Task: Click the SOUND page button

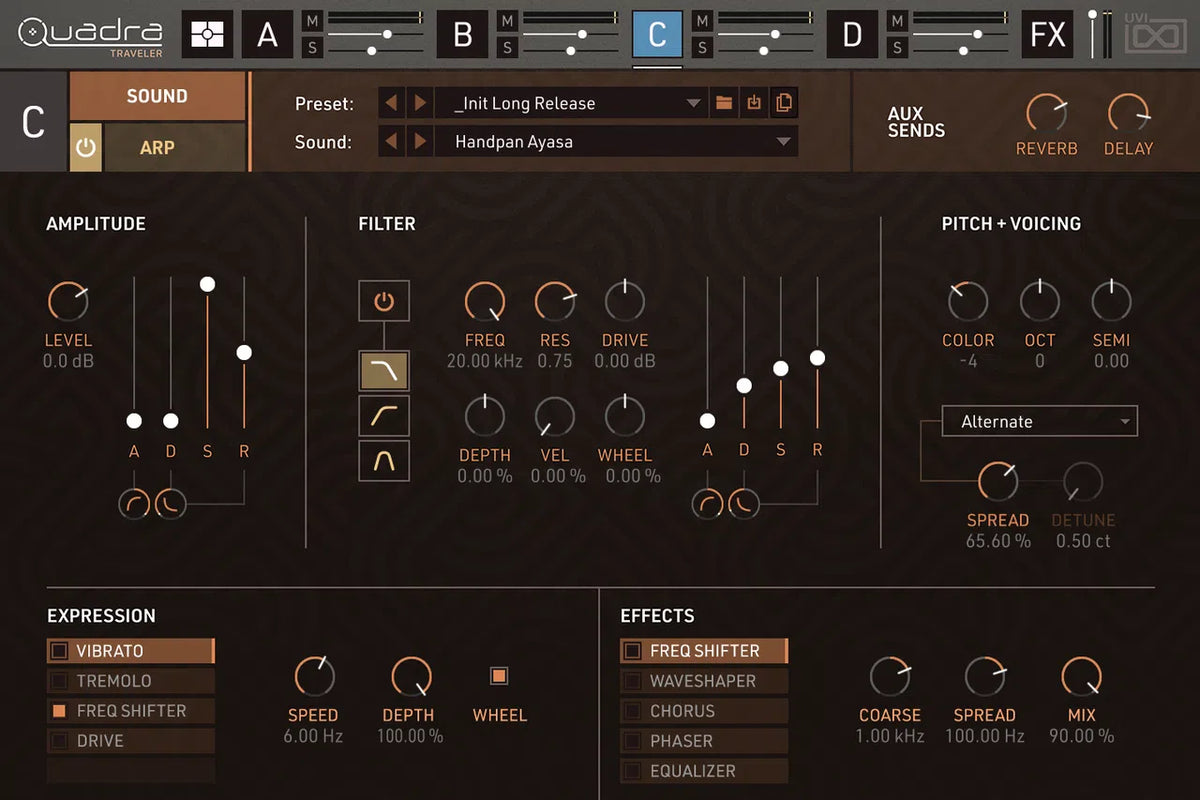Action: pyautogui.click(x=157, y=97)
